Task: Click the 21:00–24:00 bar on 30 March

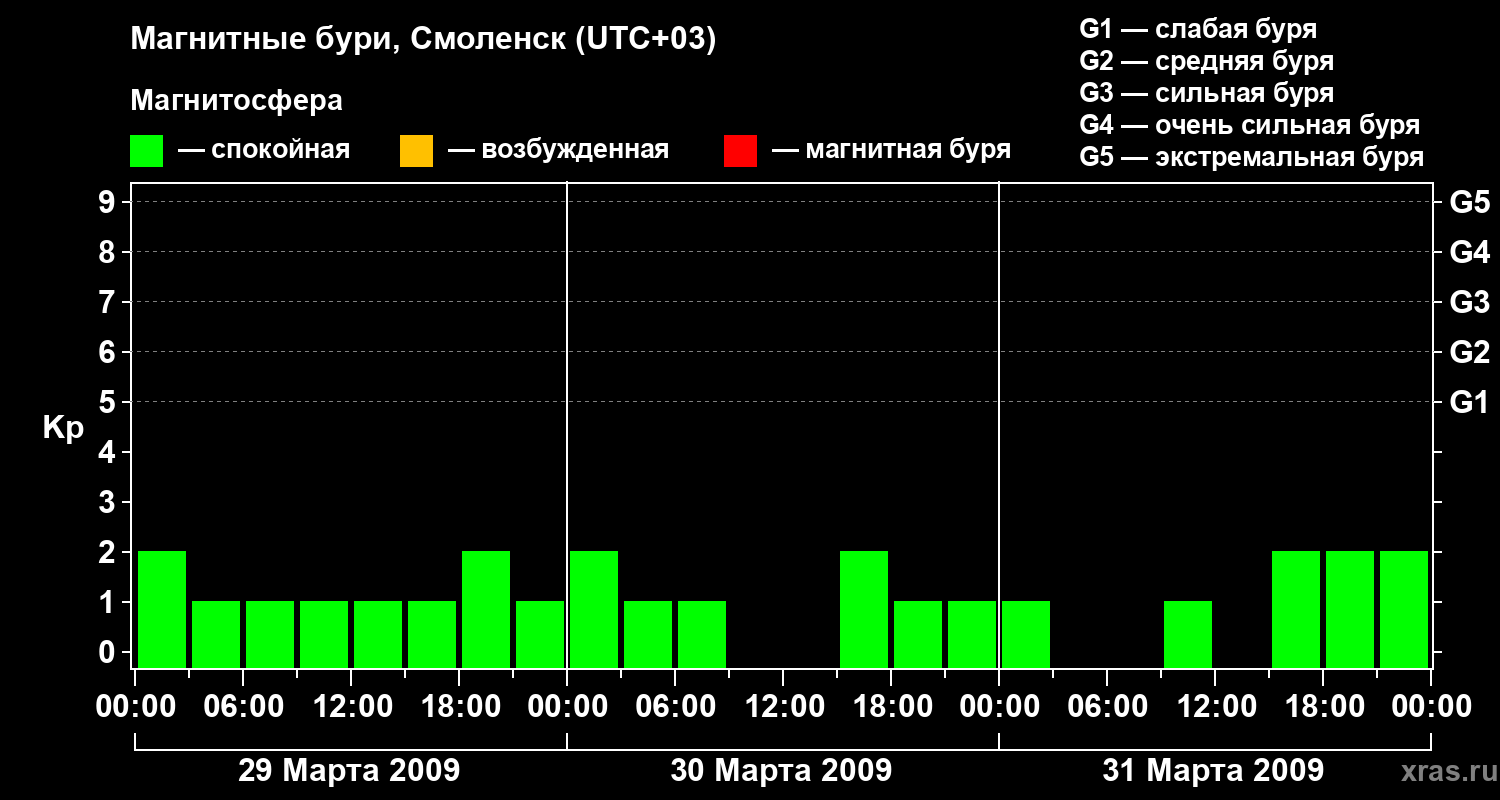Action: pyautogui.click(x=972, y=634)
